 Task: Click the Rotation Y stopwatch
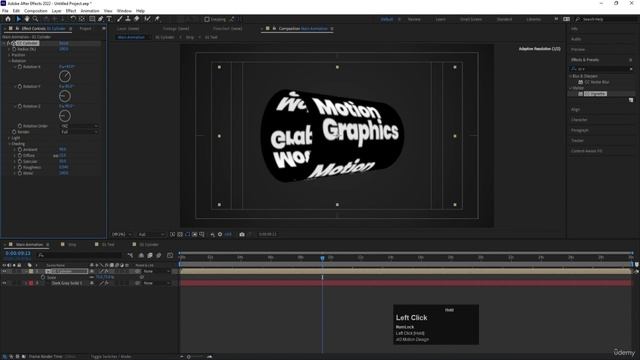pos(20,87)
